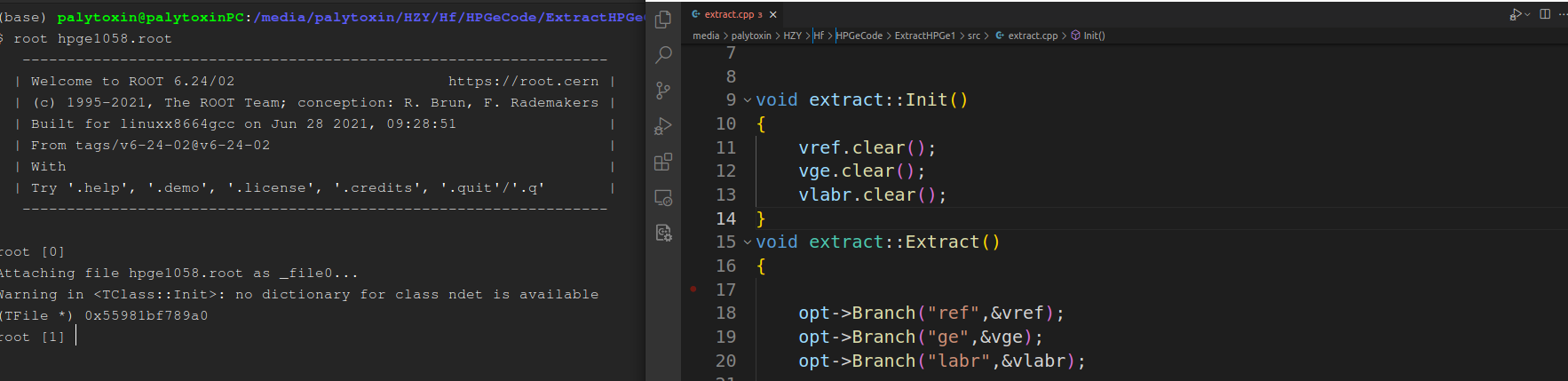Collapse the extract::Init function fold arrow
1568x381 pixels.
click(748, 100)
